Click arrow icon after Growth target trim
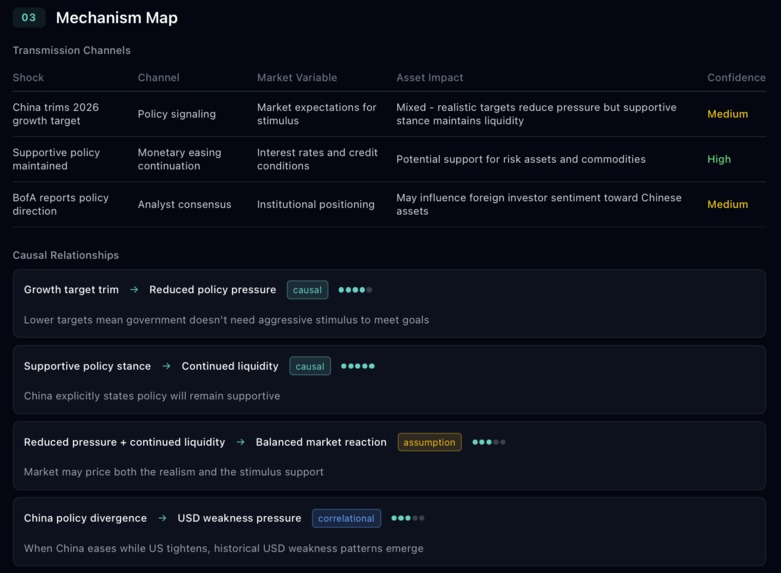This screenshot has width=781, height=573. point(134,289)
